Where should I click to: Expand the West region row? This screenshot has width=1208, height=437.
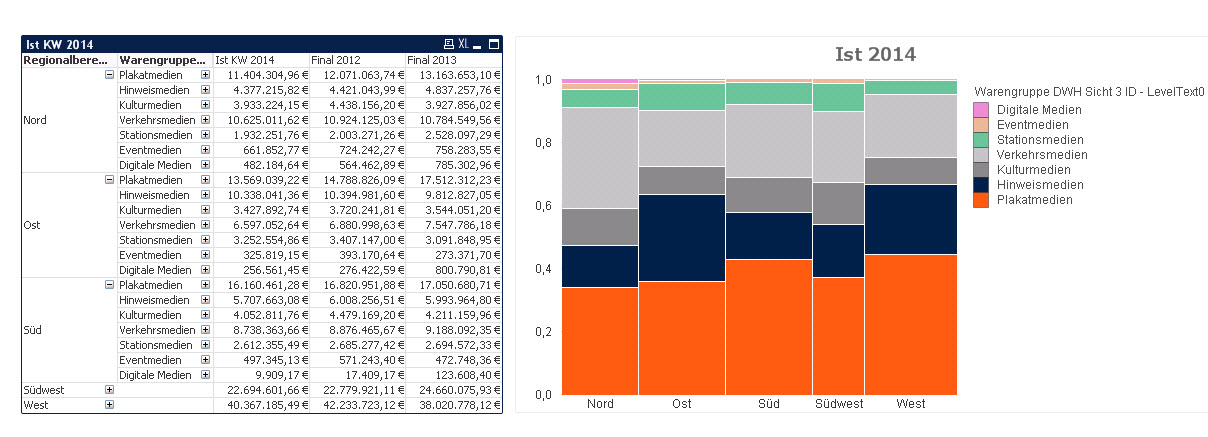click(x=108, y=404)
